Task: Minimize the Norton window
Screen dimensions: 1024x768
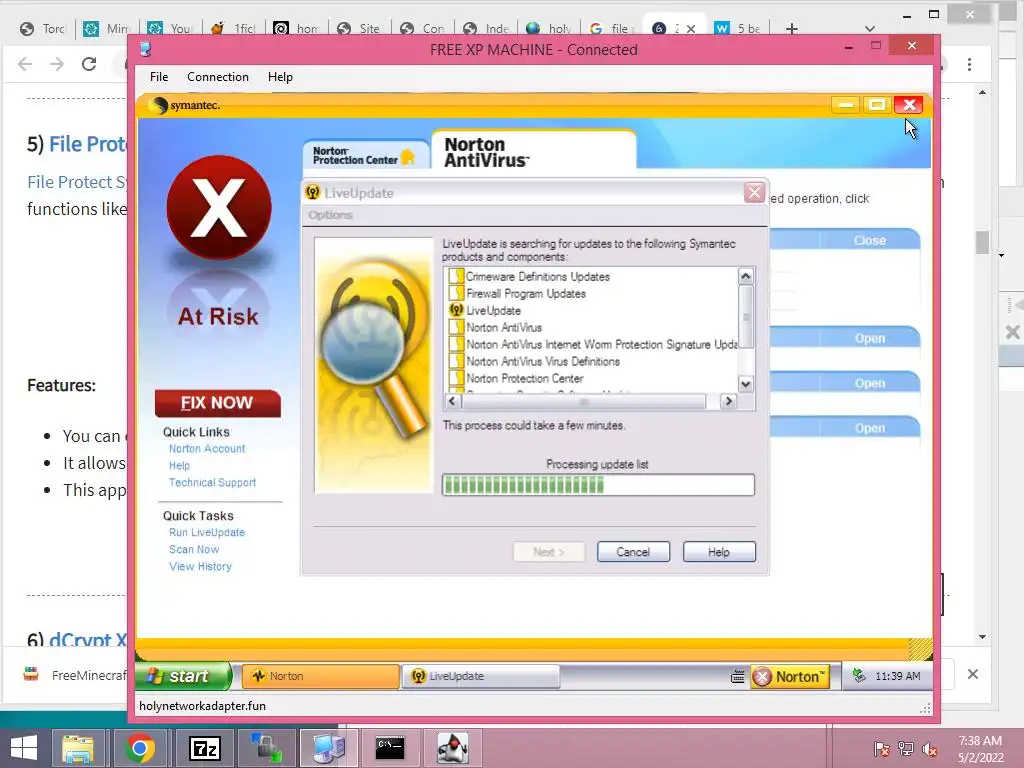Action: point(846,104)
